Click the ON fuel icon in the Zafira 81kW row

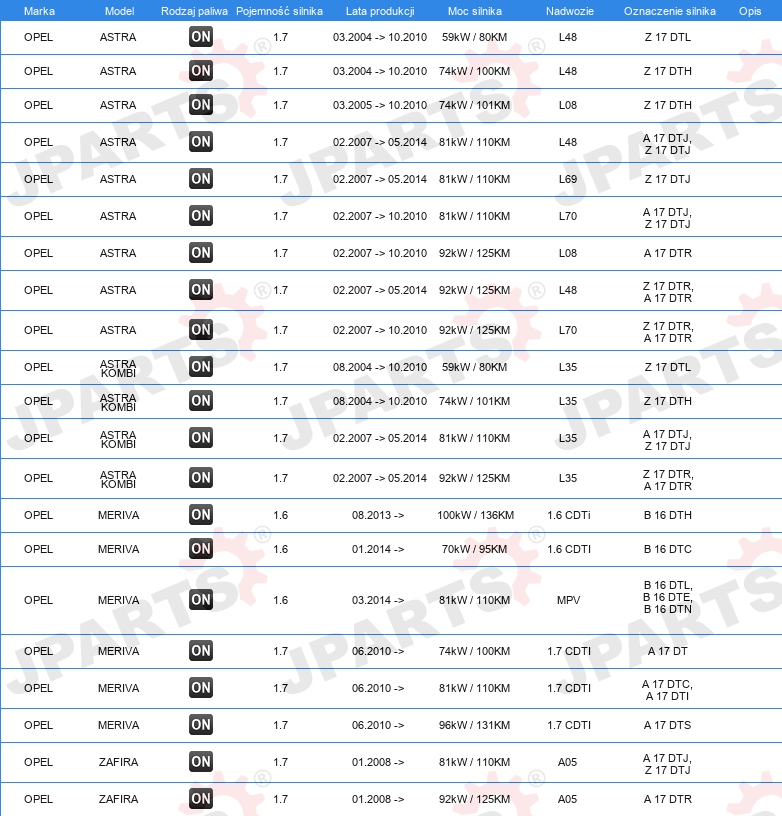pyautogui.click(x=201, y=761)
